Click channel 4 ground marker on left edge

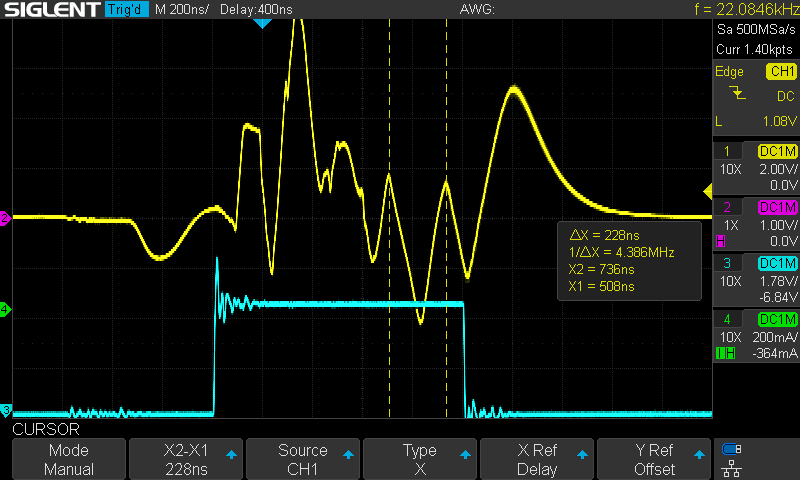pos(5,309)
